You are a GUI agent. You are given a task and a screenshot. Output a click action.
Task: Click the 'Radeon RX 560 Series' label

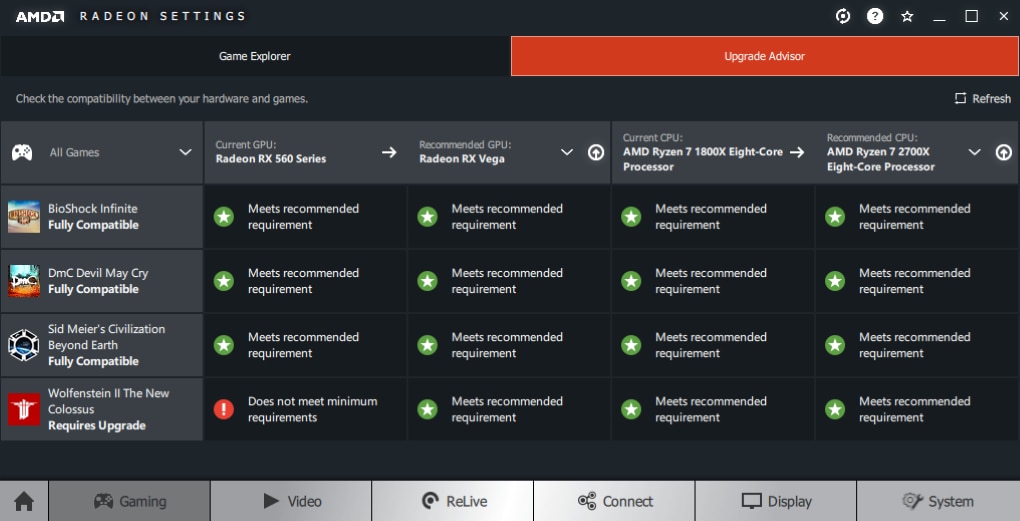pos(271,159)
